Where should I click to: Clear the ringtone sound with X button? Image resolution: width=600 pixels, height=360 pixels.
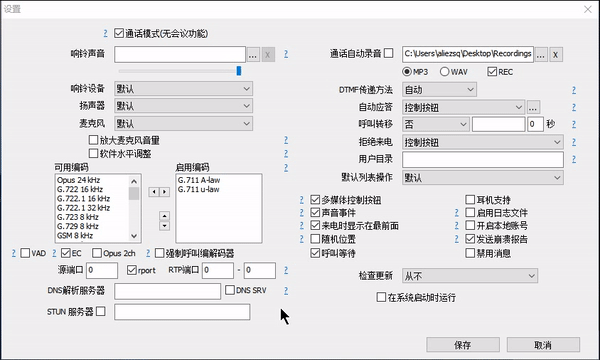pos(268,55)
